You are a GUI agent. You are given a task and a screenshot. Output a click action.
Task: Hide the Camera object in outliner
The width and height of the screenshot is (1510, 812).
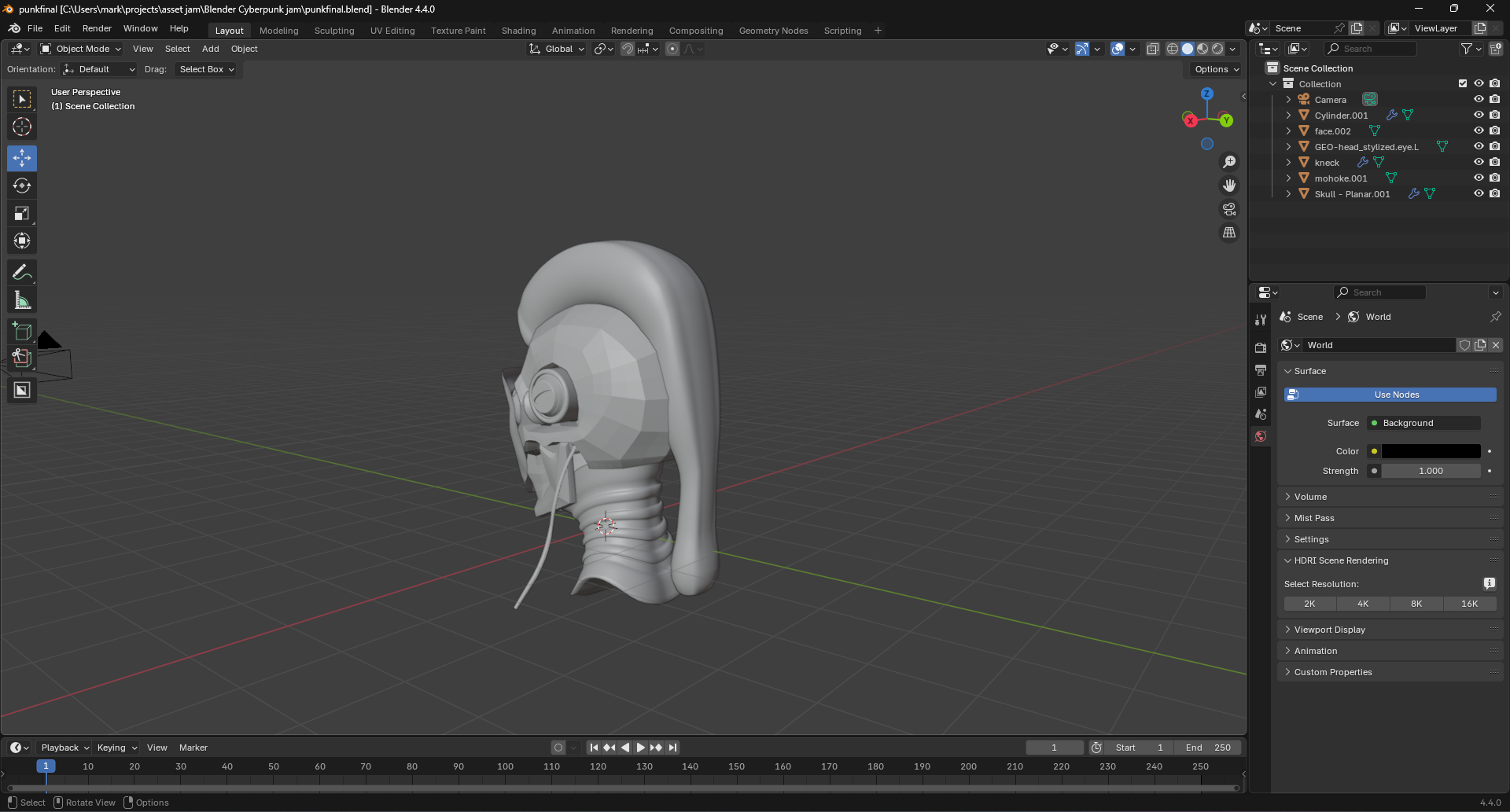[x=1479, y=99]
